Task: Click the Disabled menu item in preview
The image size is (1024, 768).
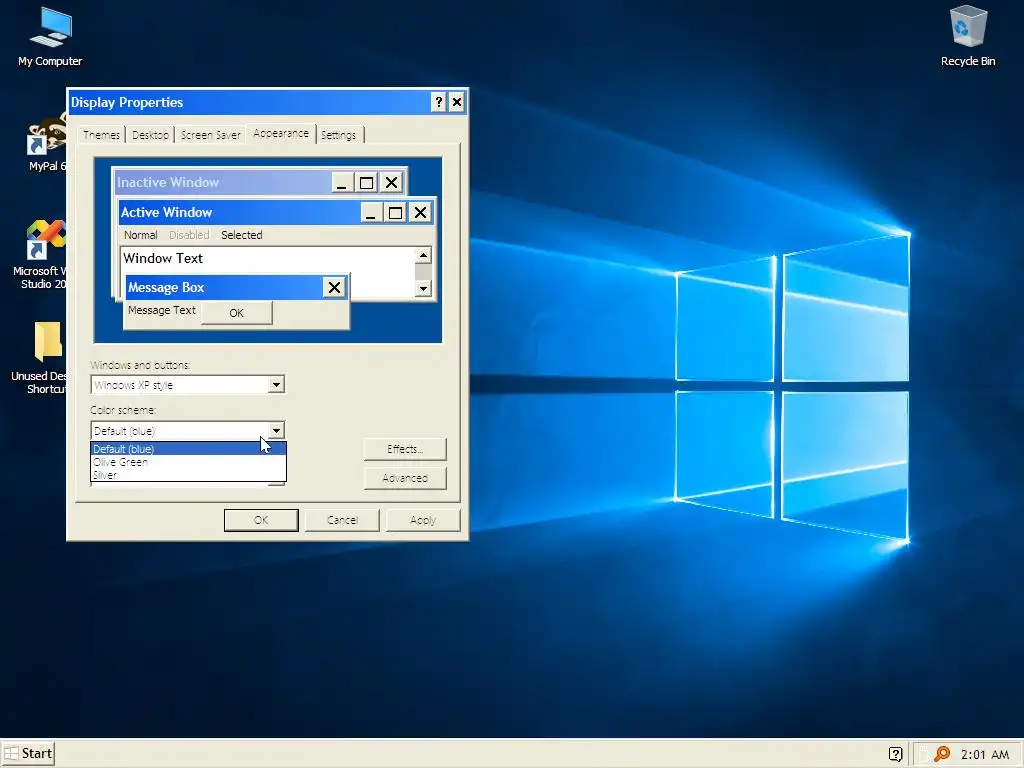Action: 189,235
